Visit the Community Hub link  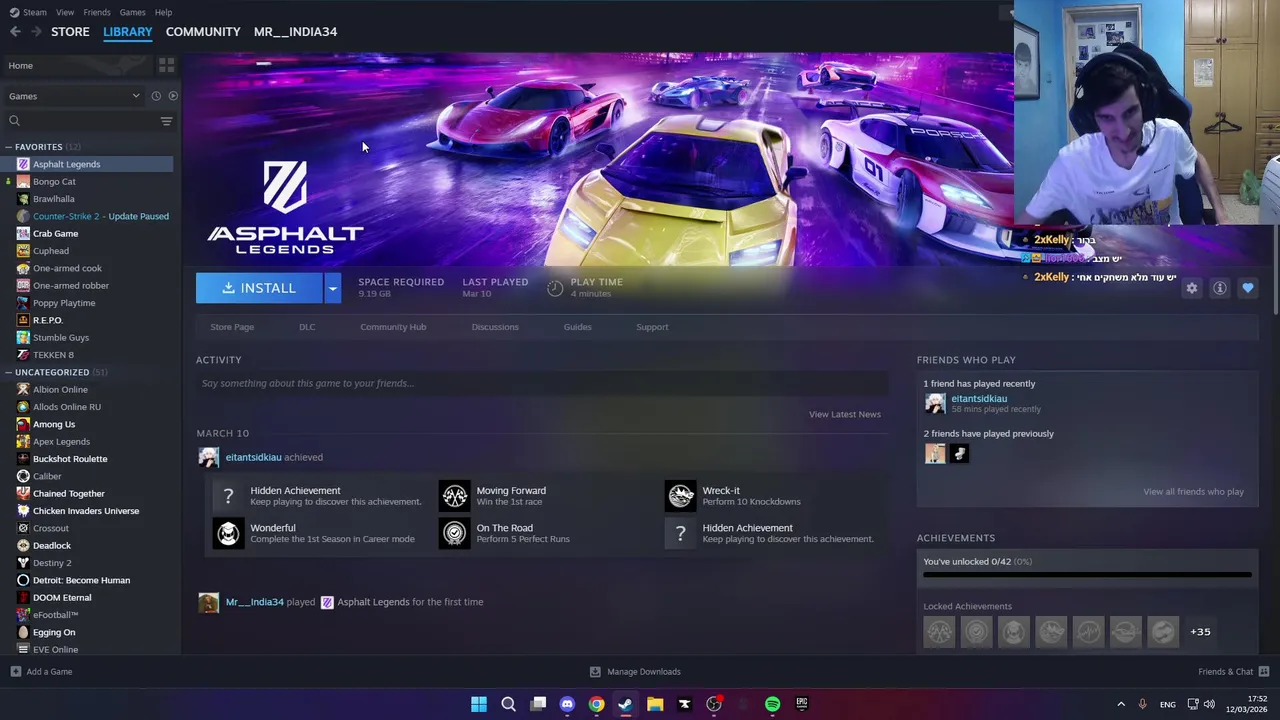point(393,327)
